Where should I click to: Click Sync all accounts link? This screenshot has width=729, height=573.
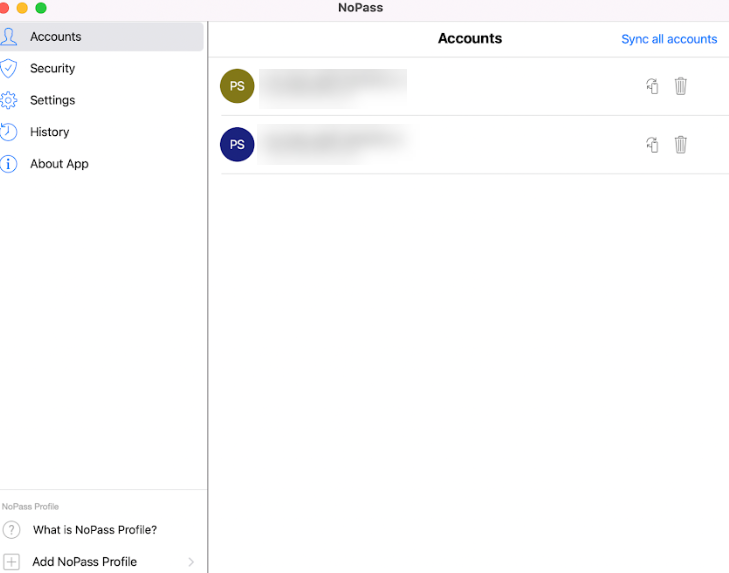point(669,39)
